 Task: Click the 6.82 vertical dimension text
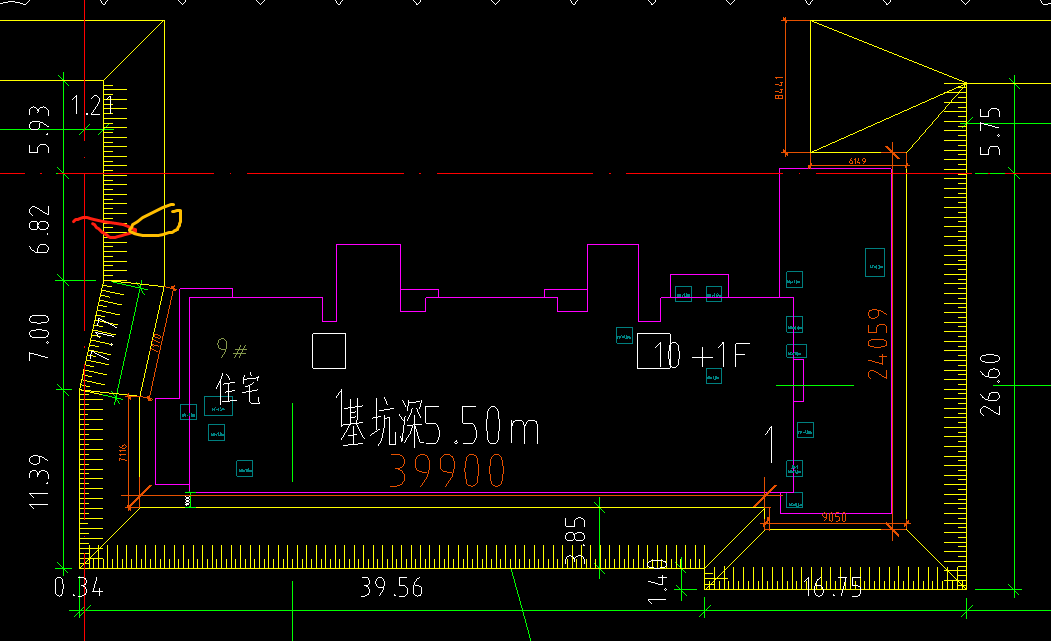40,229
